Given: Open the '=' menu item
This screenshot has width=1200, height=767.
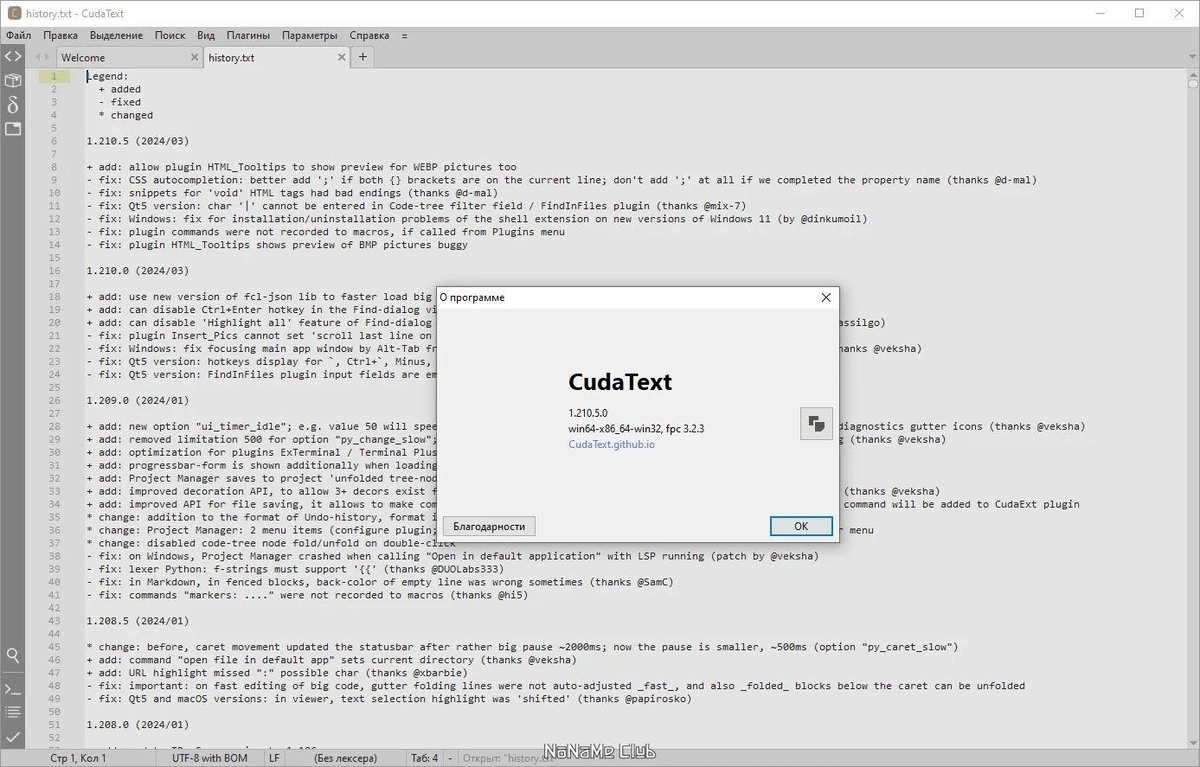Looking at the screenshot, I should click(x=405, y=35).
